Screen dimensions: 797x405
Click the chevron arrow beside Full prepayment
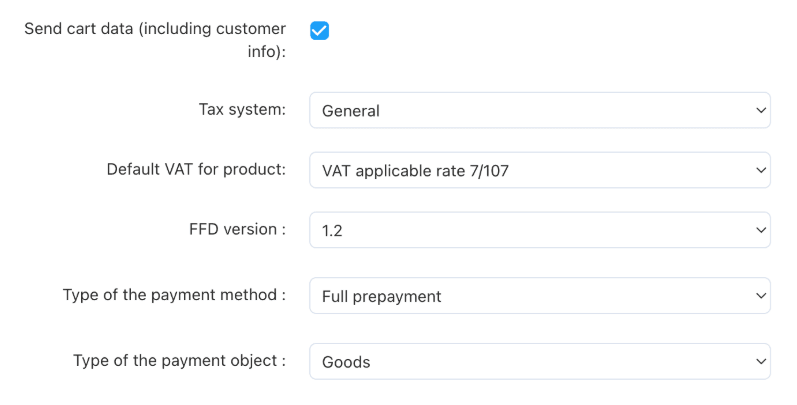(x=759, y=296)
